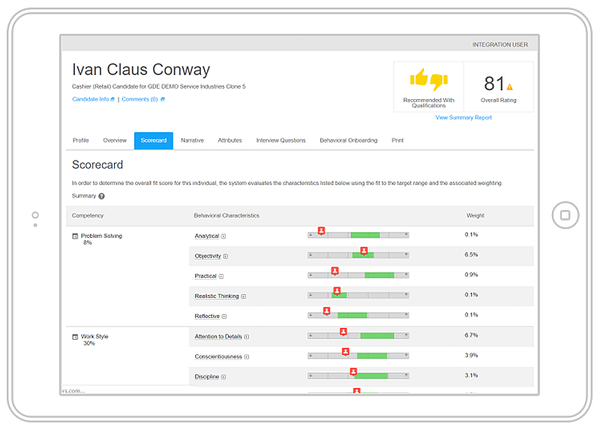Click the overall rating value 81
The width and height of the screenshot is (600, 433).
pyautogui.click(x=494, y=83)
